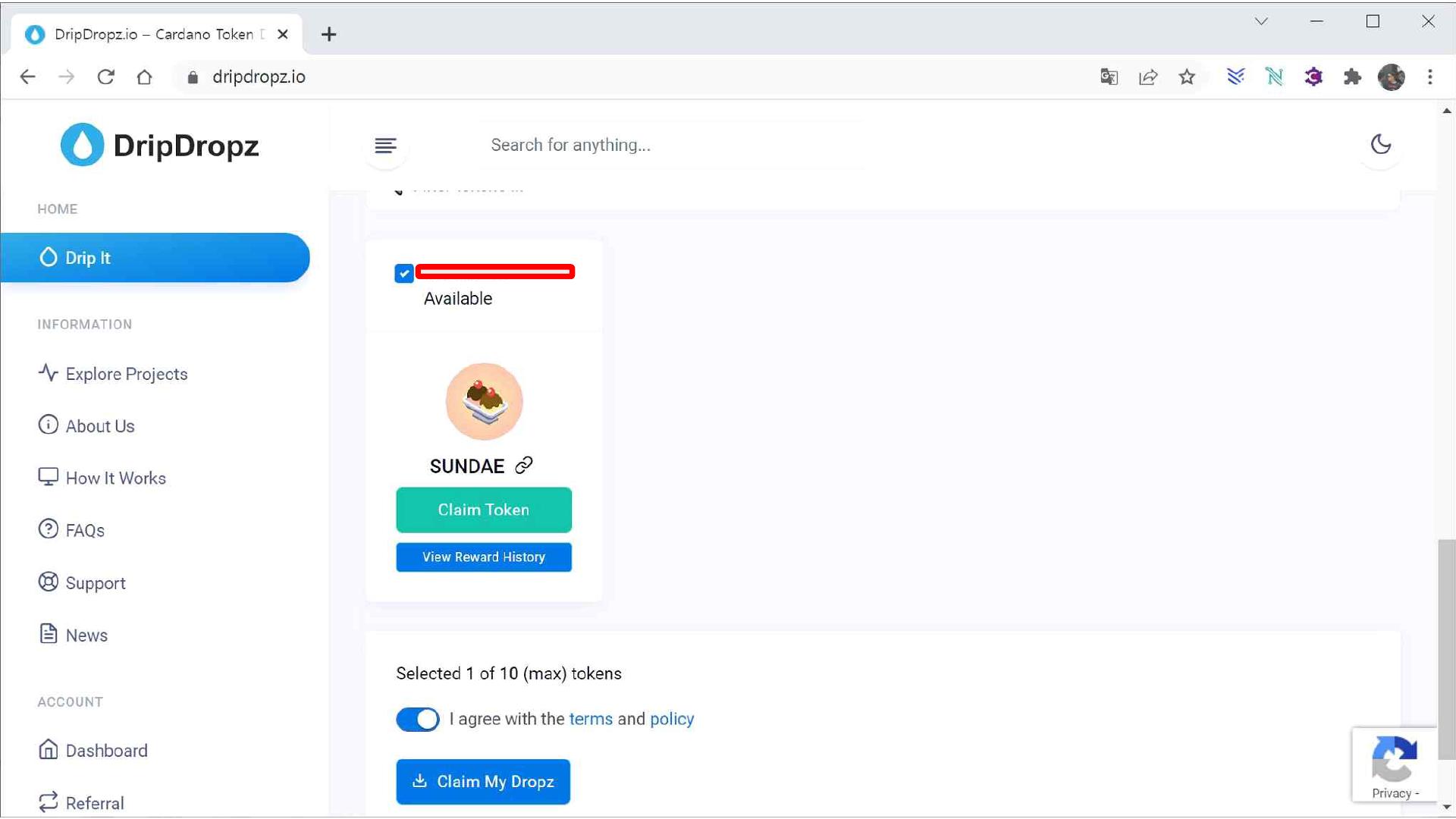The image size is (1456, 819).
Task: Click the translate page icon in address bar
Action: [1109, 77]
